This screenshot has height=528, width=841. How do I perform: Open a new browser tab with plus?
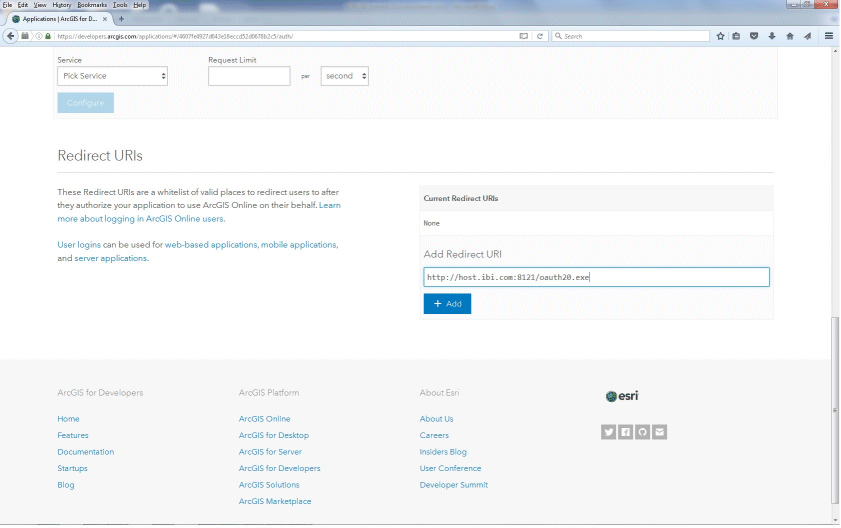(x=121, y=19)
